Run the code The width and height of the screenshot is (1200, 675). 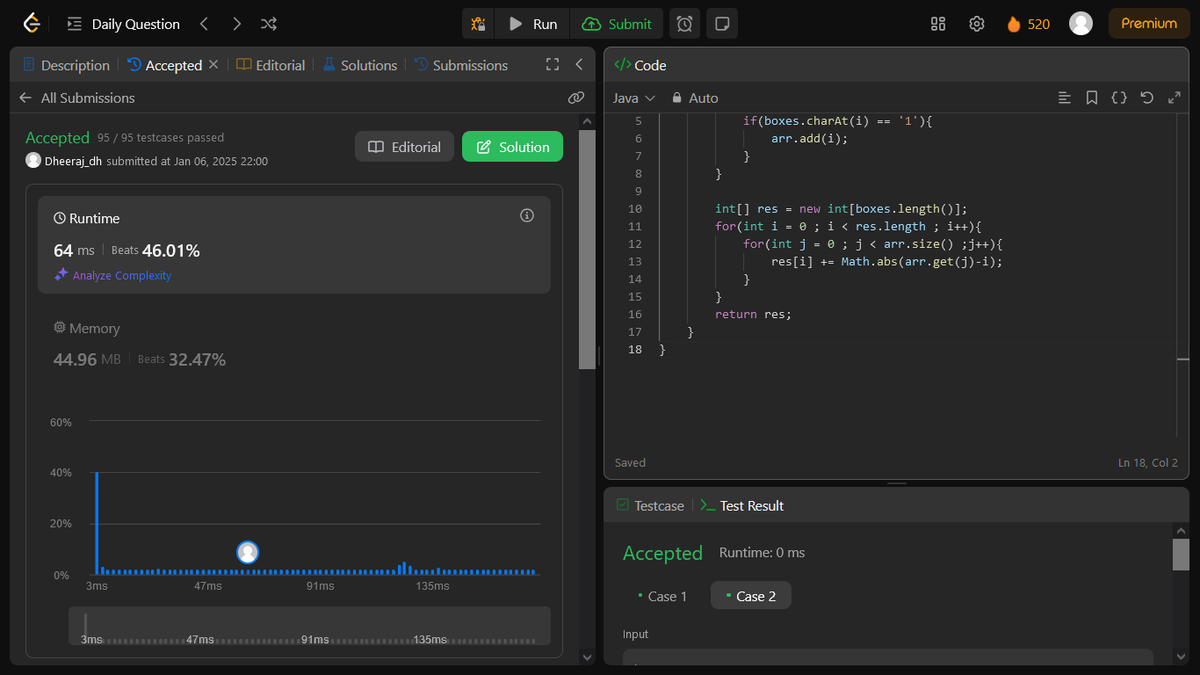pos(533,24)
